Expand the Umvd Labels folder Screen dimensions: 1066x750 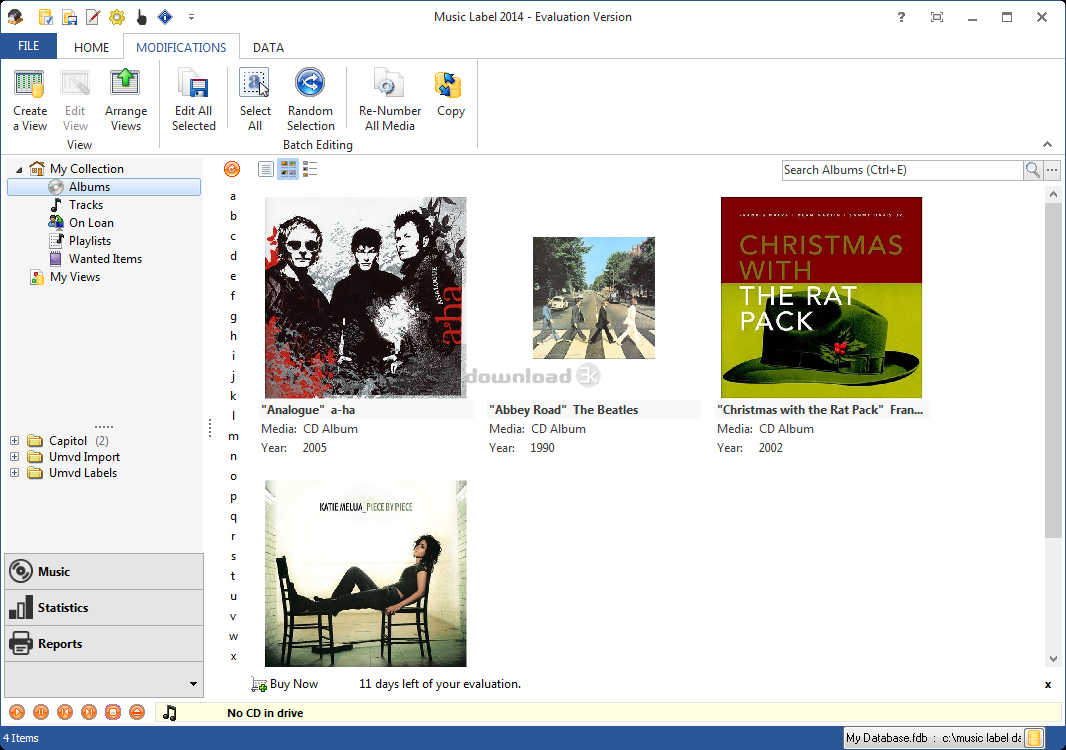pos(14,473)
